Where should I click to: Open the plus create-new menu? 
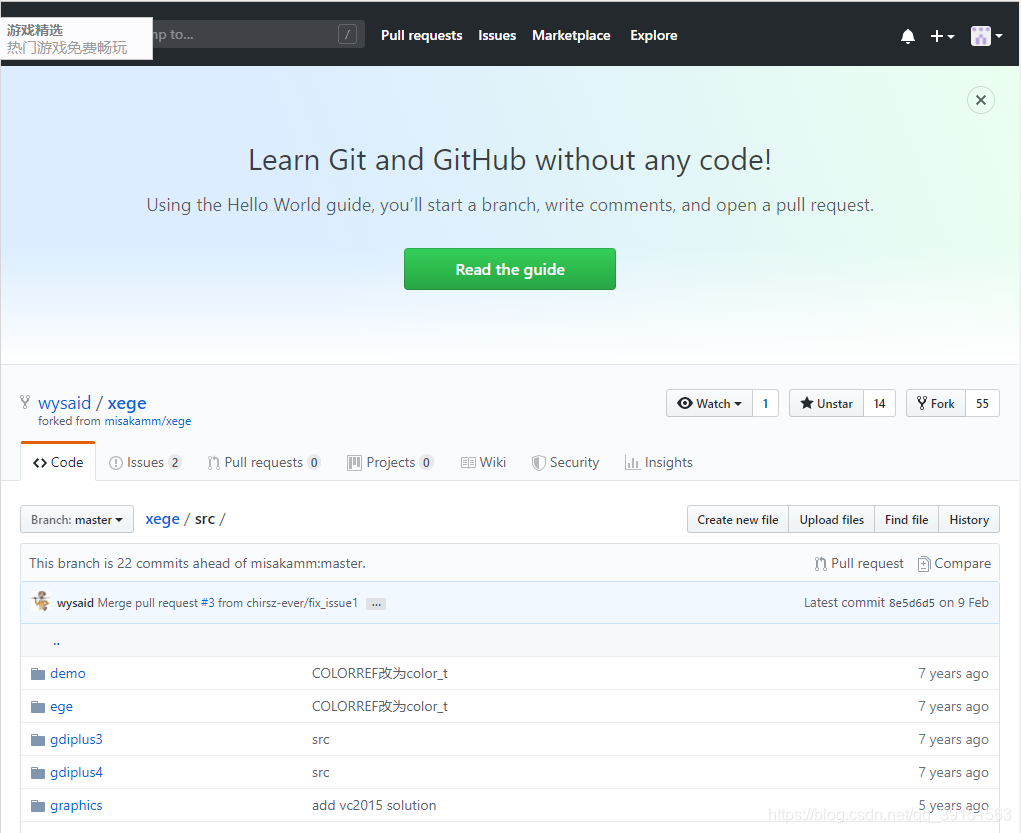942,36
